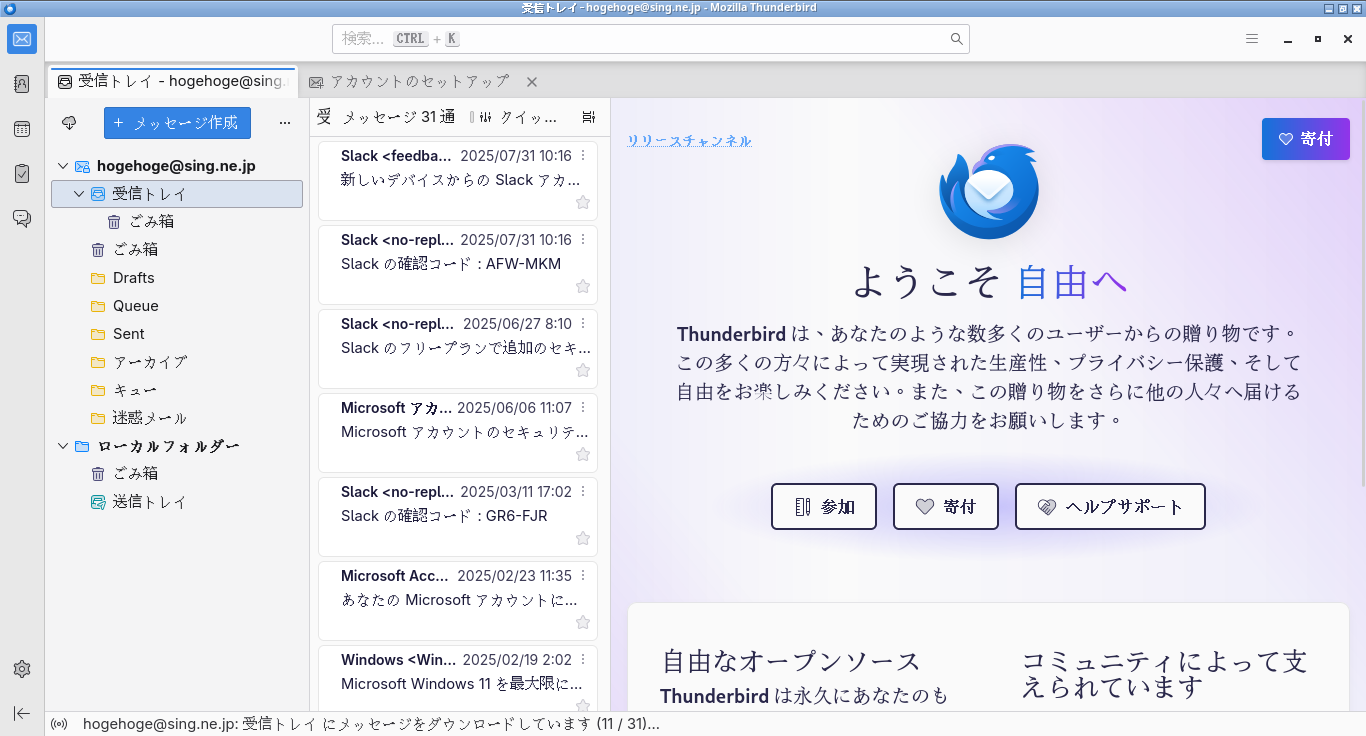Viewport: 1366px width, 736px height.
Task: Open Settings via the gear icon
Action: pyautogui.click(x=22, y=669)
